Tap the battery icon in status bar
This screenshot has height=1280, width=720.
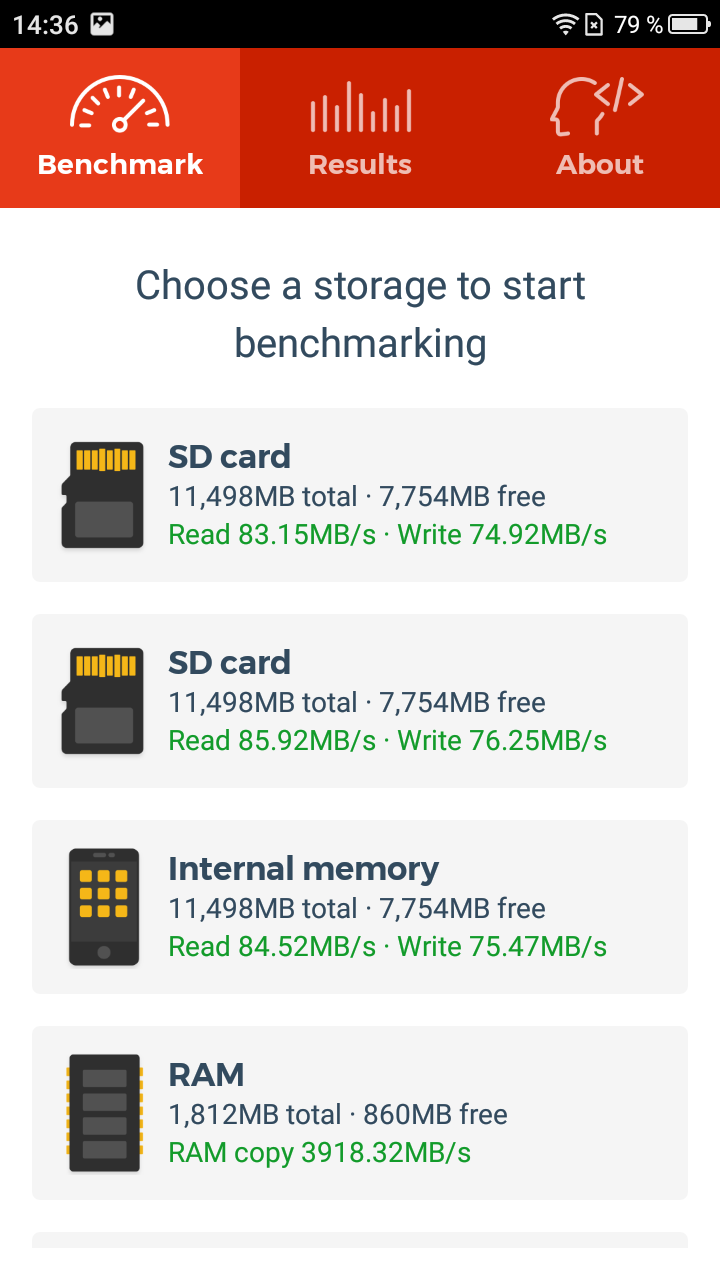pos(690,24)
